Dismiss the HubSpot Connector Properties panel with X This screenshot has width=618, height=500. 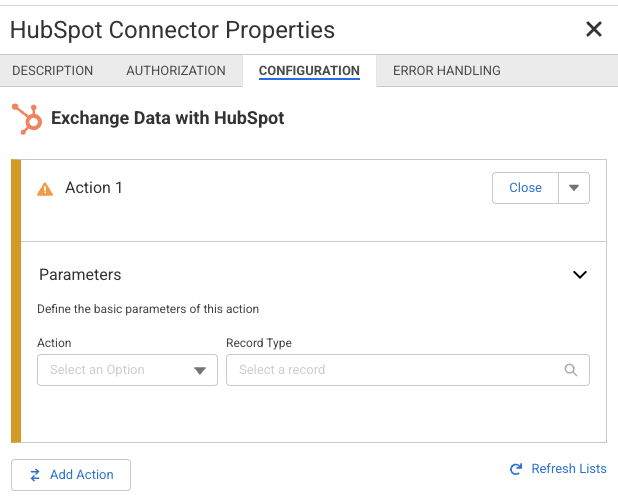point(594,29)
